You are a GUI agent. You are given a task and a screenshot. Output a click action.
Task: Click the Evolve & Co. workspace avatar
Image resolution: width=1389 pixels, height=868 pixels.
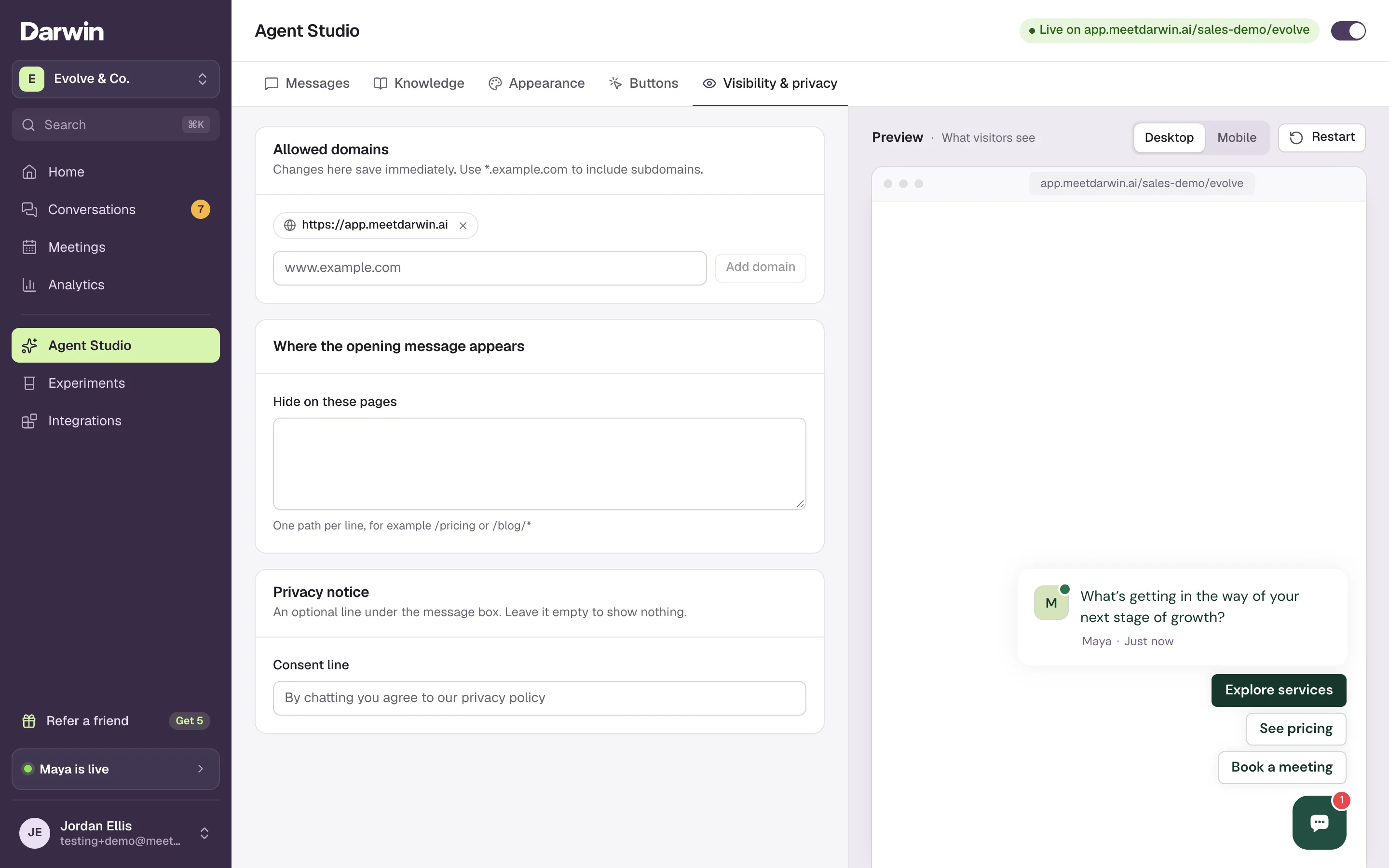coord(32,79)
